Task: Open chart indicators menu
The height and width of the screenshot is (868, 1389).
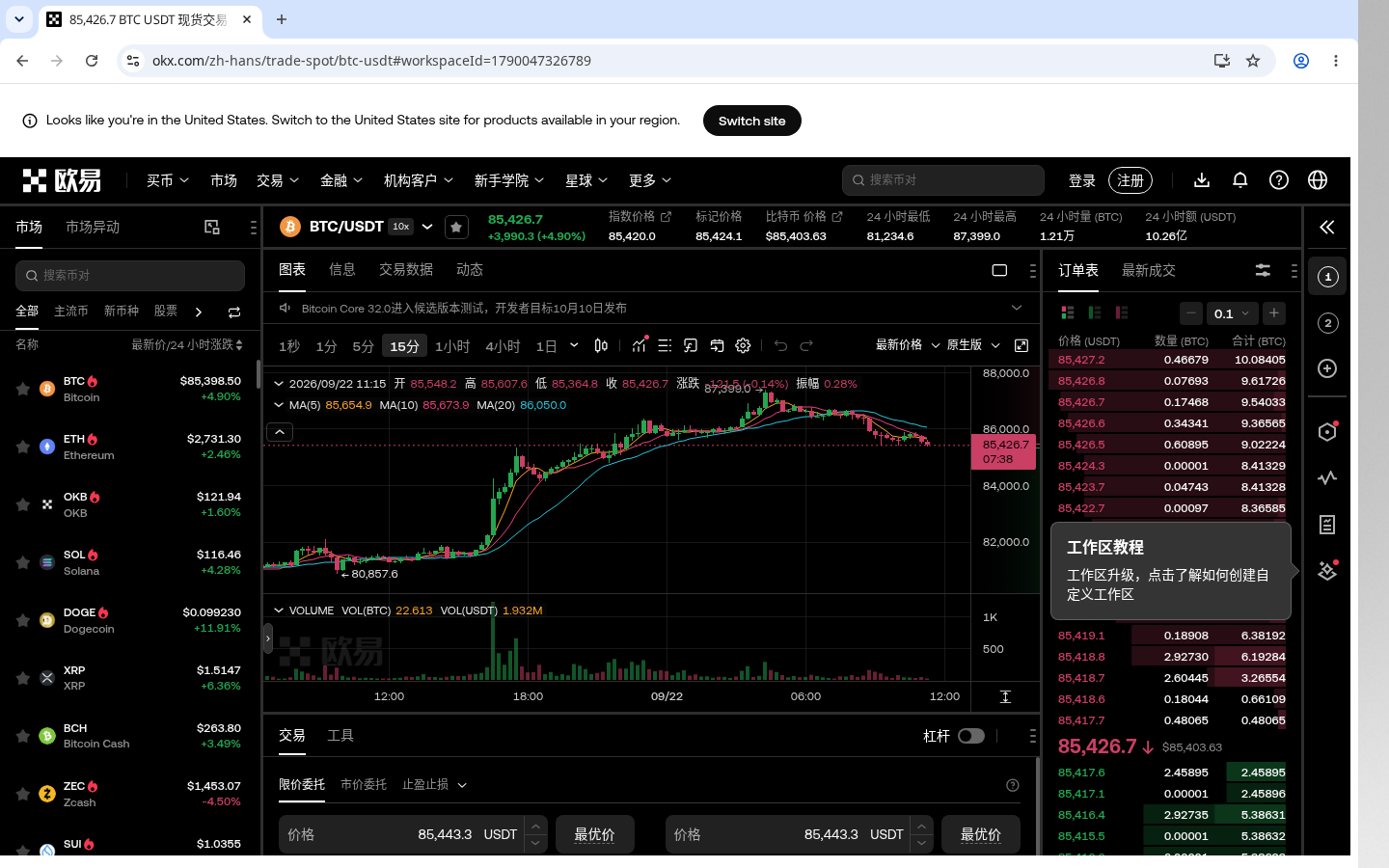Action: click(x=639, y=345)
